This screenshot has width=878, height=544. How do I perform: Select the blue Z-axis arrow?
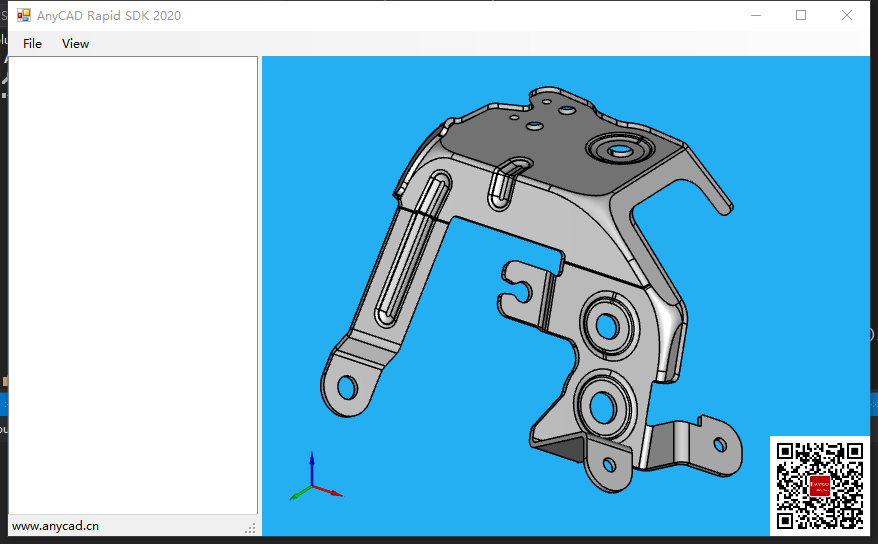[312, 463]
